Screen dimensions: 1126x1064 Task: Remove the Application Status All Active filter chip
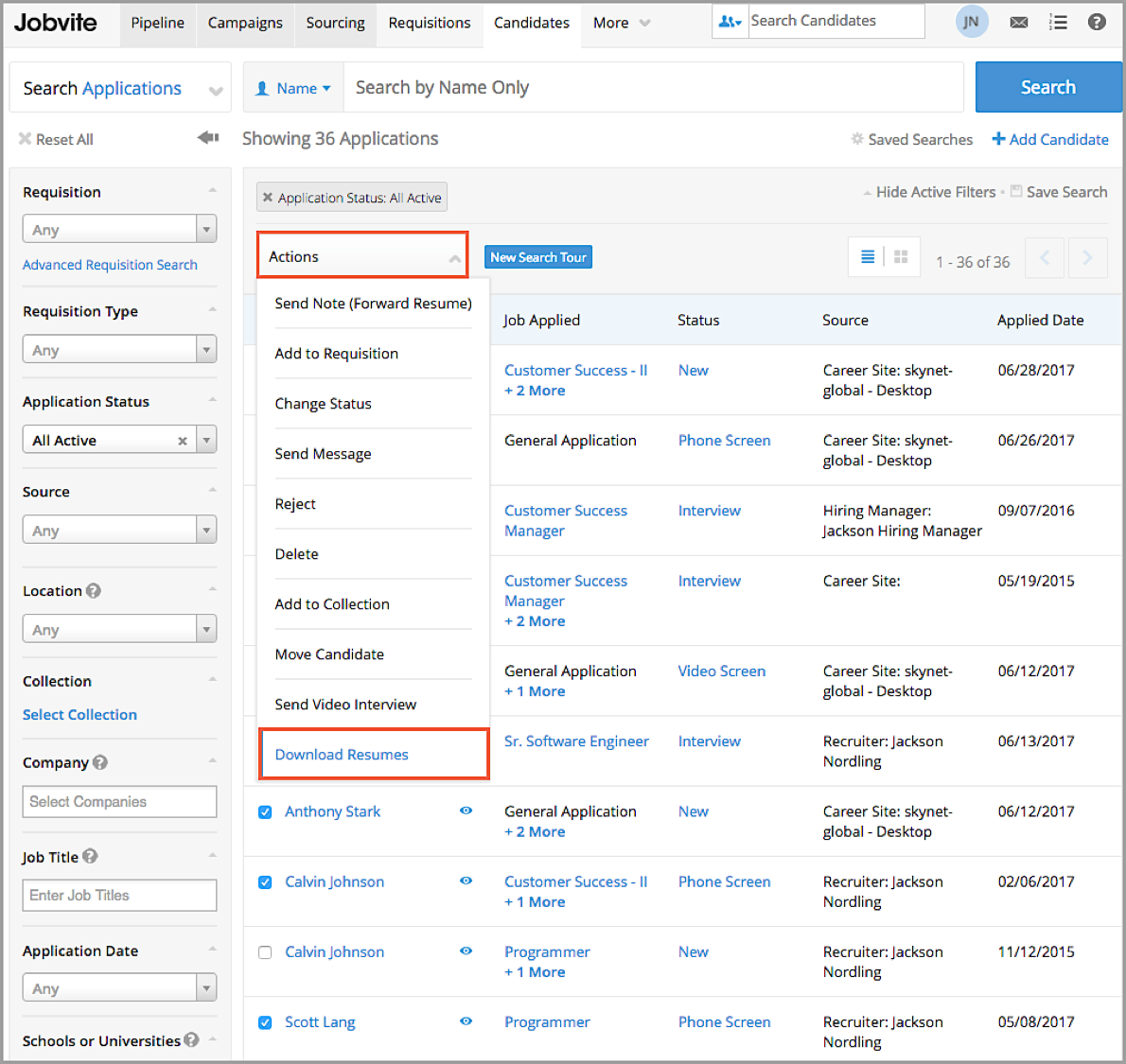point(267,198)
